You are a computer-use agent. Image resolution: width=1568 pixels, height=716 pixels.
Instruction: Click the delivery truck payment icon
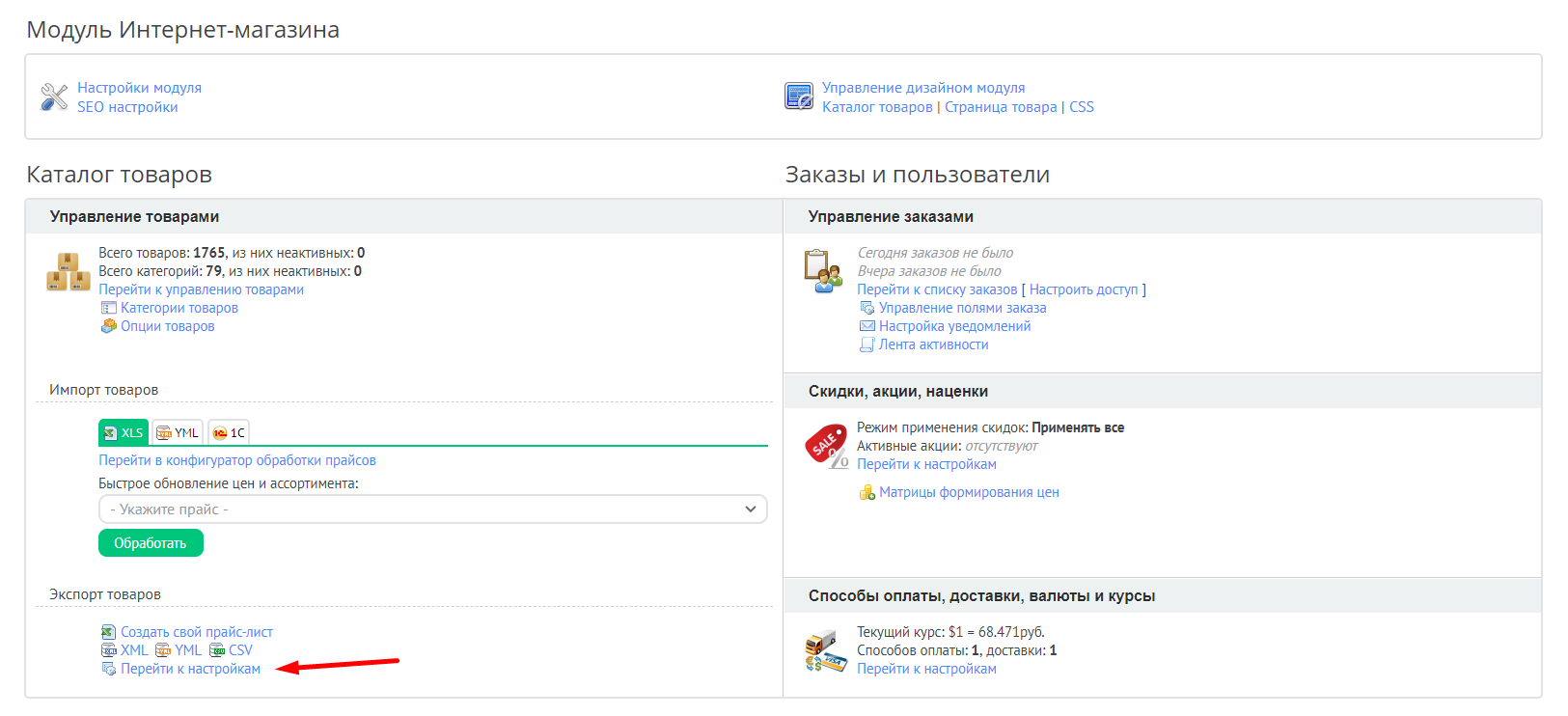[825, 650]
